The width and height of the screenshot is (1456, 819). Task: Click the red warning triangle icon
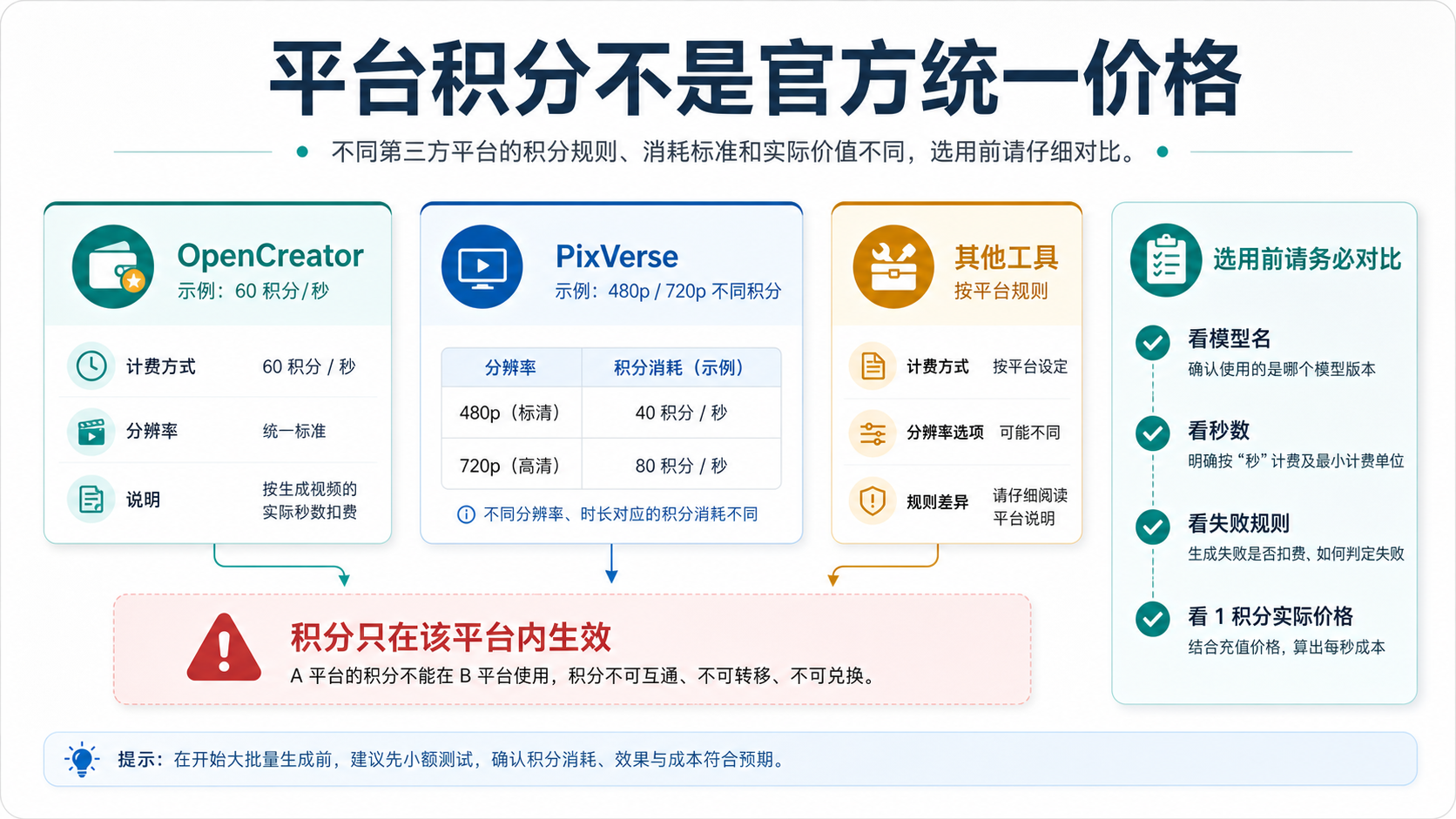pos(224,648)
